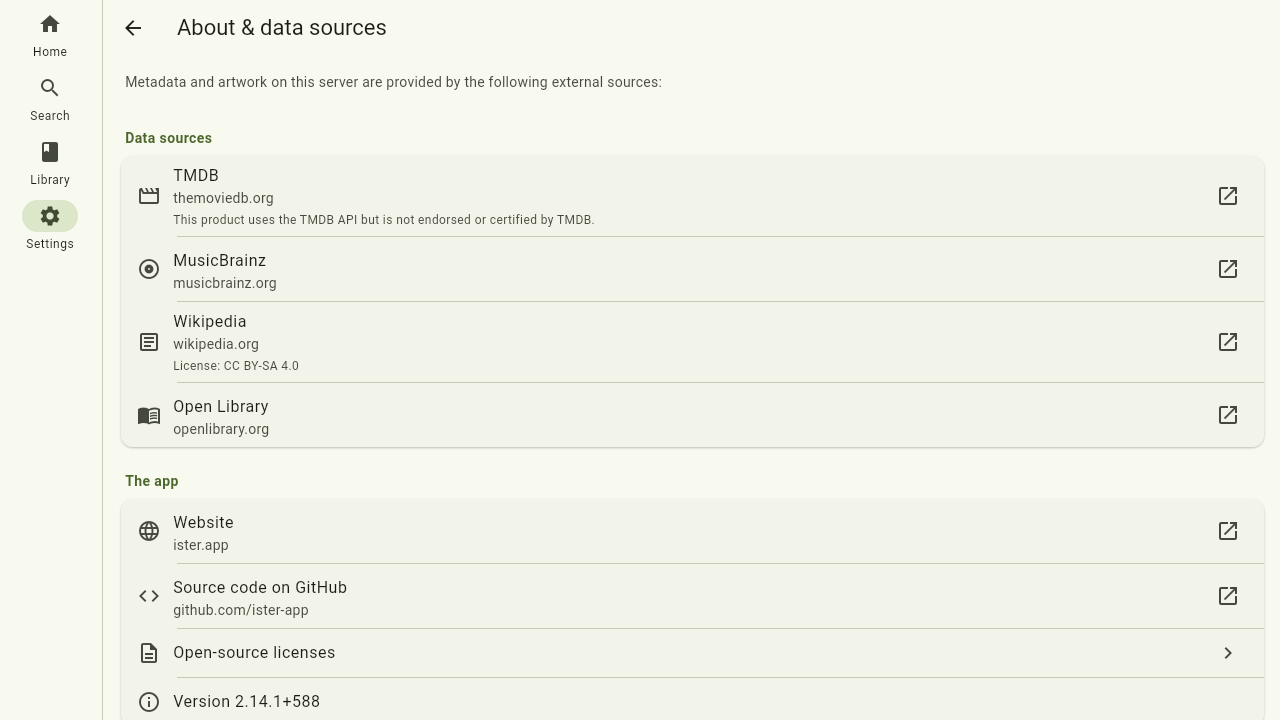Screen dimensions: 1280x720
Task: Click the Website globe icon
Action: [x=149, y=531]
